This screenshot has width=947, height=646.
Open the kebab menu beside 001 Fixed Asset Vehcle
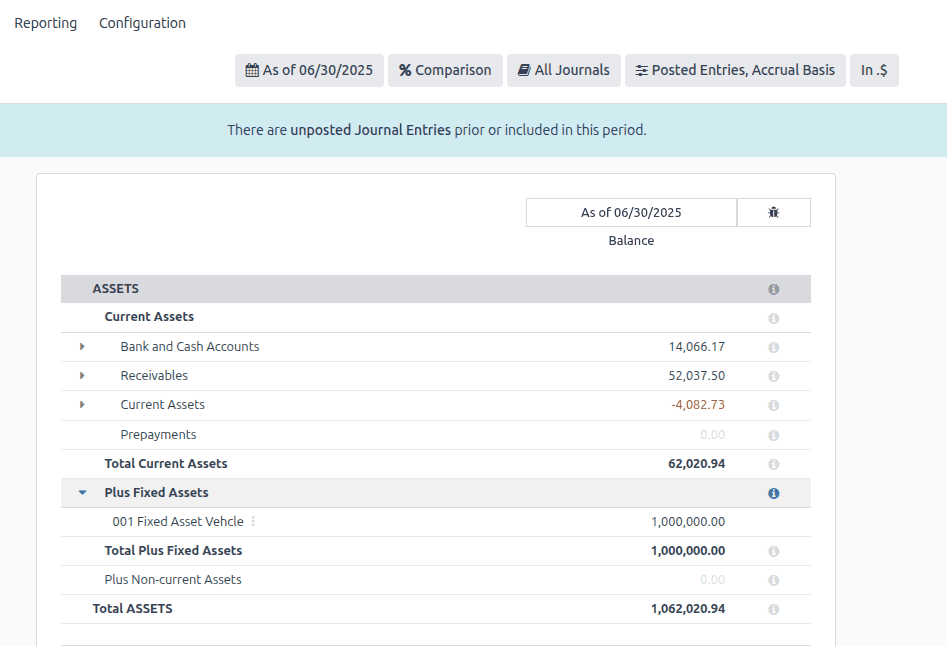253,521
